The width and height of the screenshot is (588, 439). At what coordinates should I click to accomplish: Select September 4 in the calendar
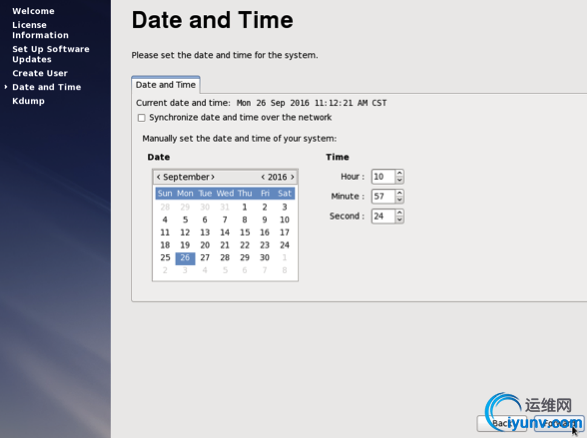(165, 220)
